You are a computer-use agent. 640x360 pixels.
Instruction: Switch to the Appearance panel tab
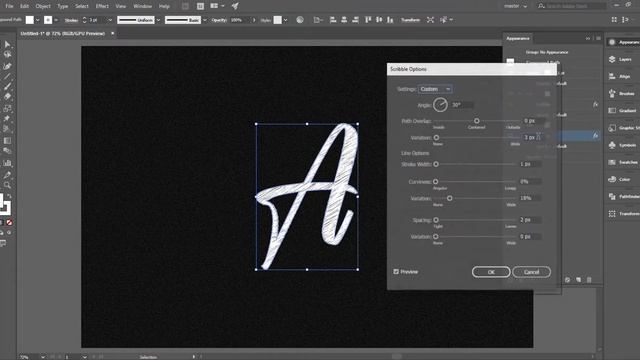518,38
